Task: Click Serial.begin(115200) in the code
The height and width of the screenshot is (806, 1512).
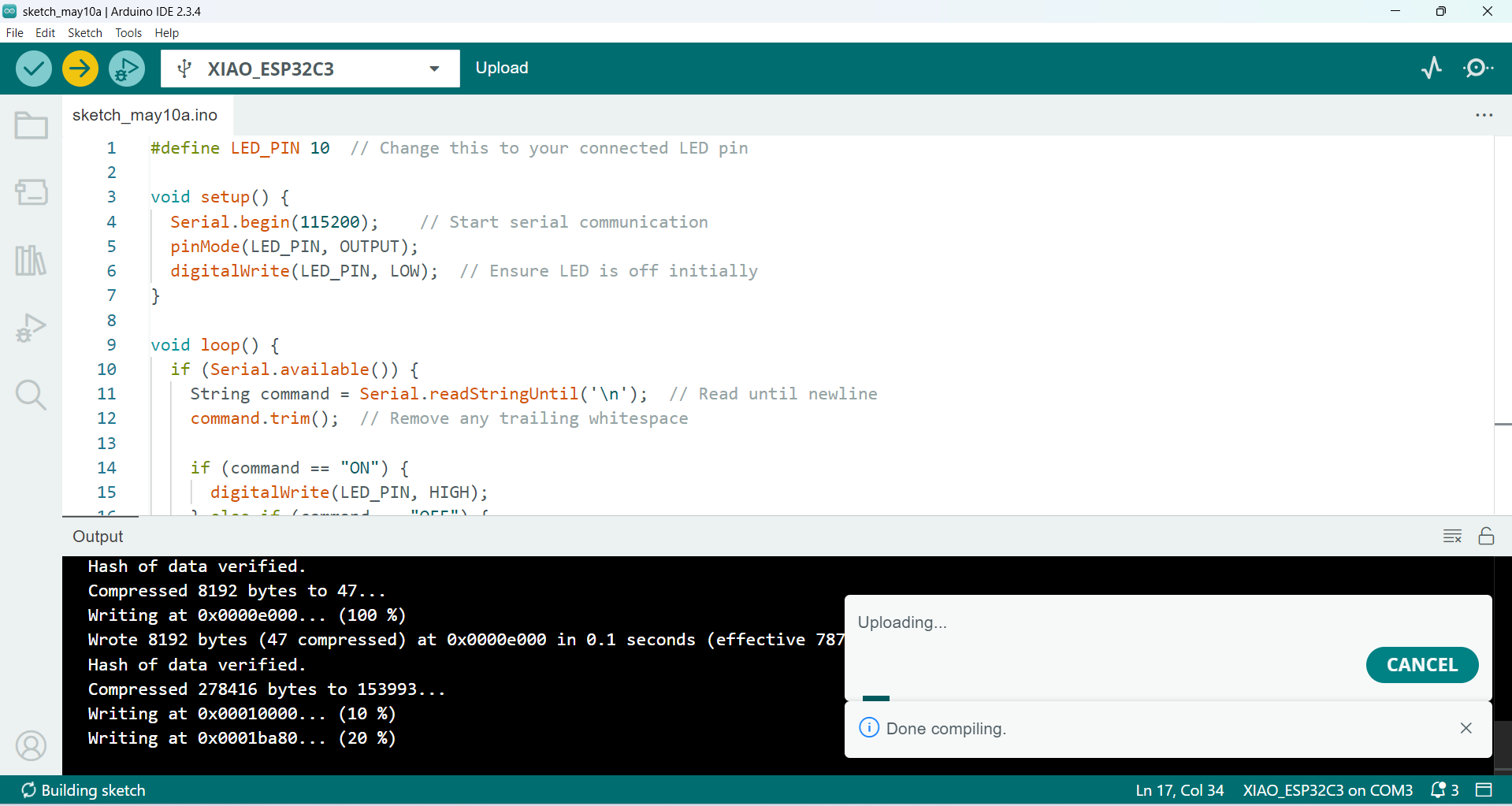Action: pos(274,222)
